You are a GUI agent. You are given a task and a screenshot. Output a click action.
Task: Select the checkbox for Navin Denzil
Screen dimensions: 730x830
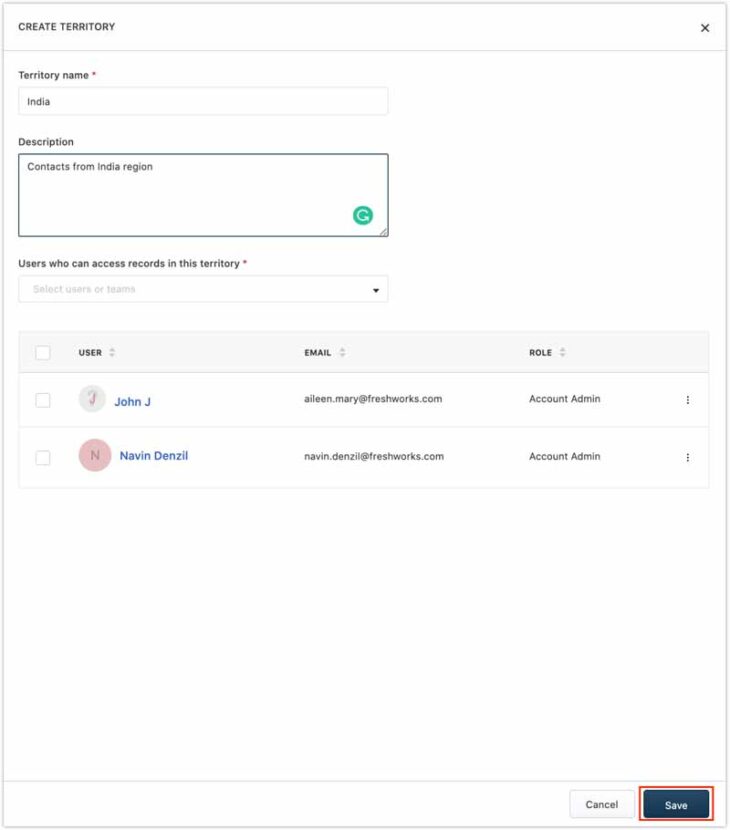43,457
